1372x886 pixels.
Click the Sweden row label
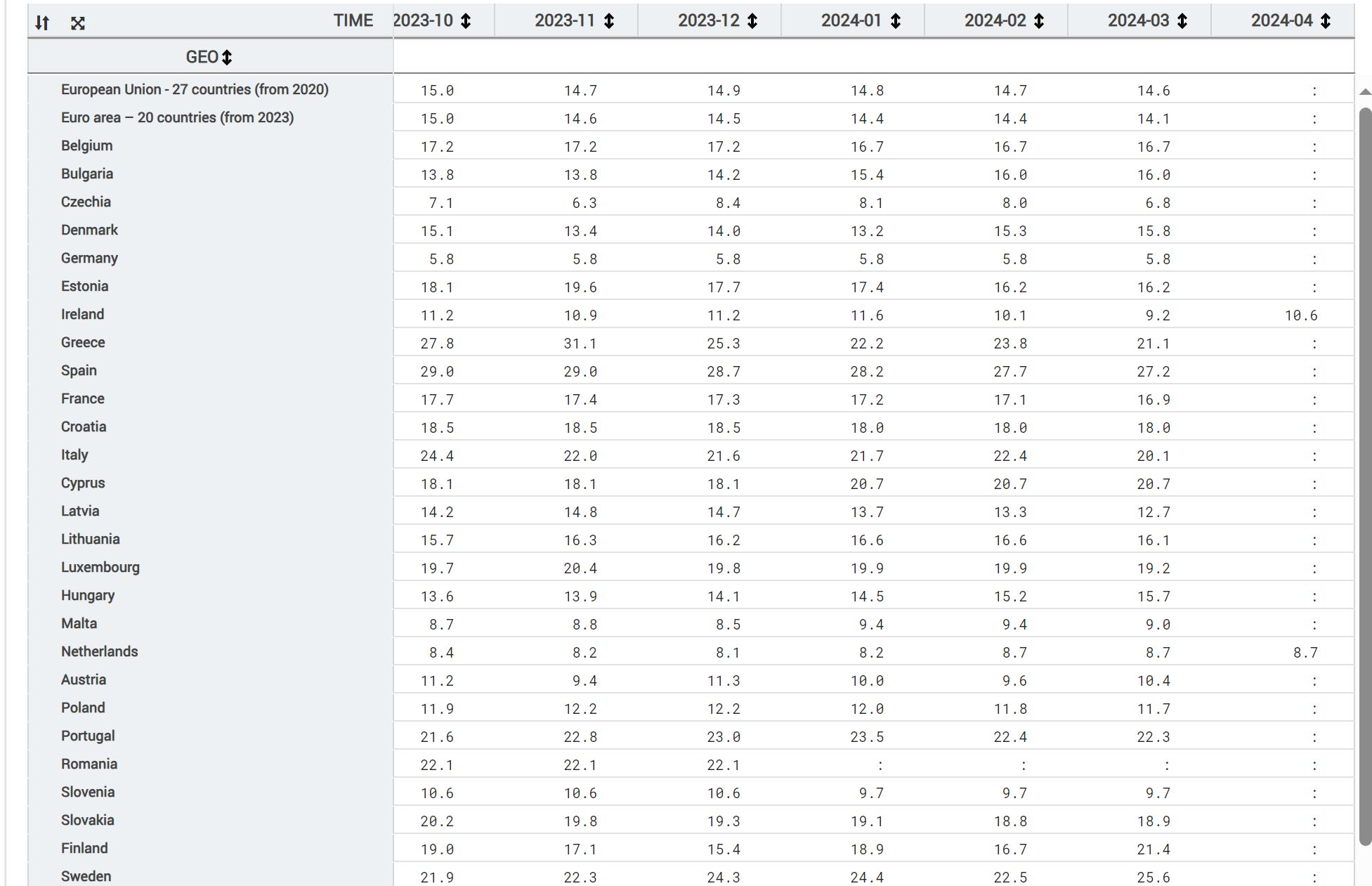[x=86, y=877]
